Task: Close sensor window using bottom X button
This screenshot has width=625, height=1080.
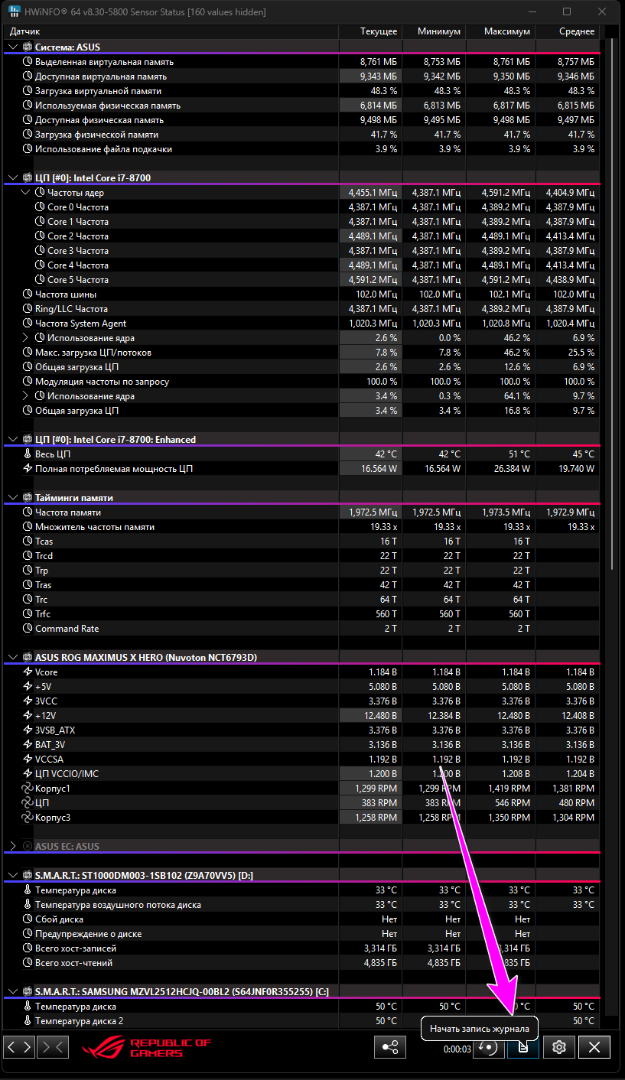Action: (594, 1047)
